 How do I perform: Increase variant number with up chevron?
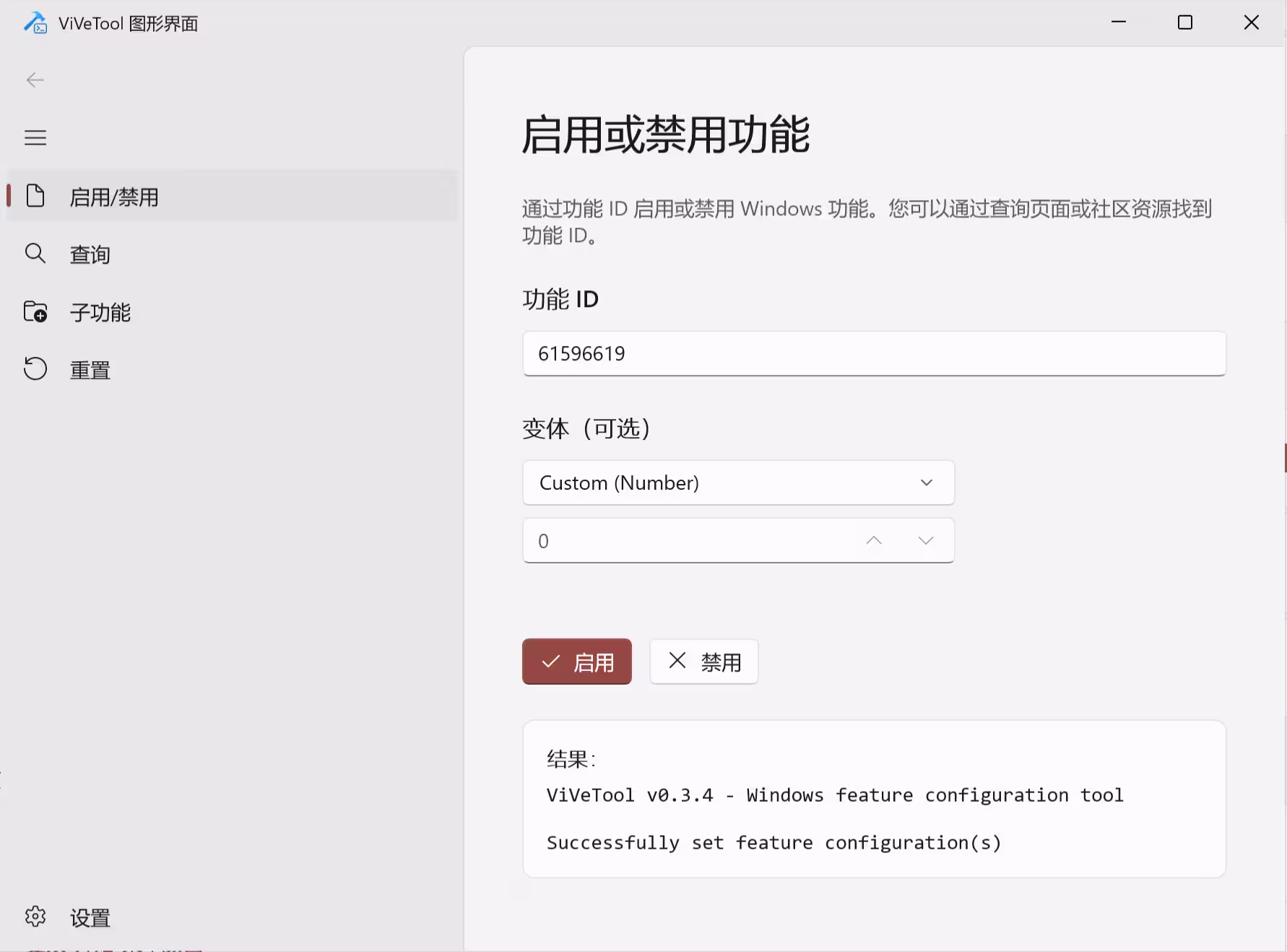click(x=874, y=540)
